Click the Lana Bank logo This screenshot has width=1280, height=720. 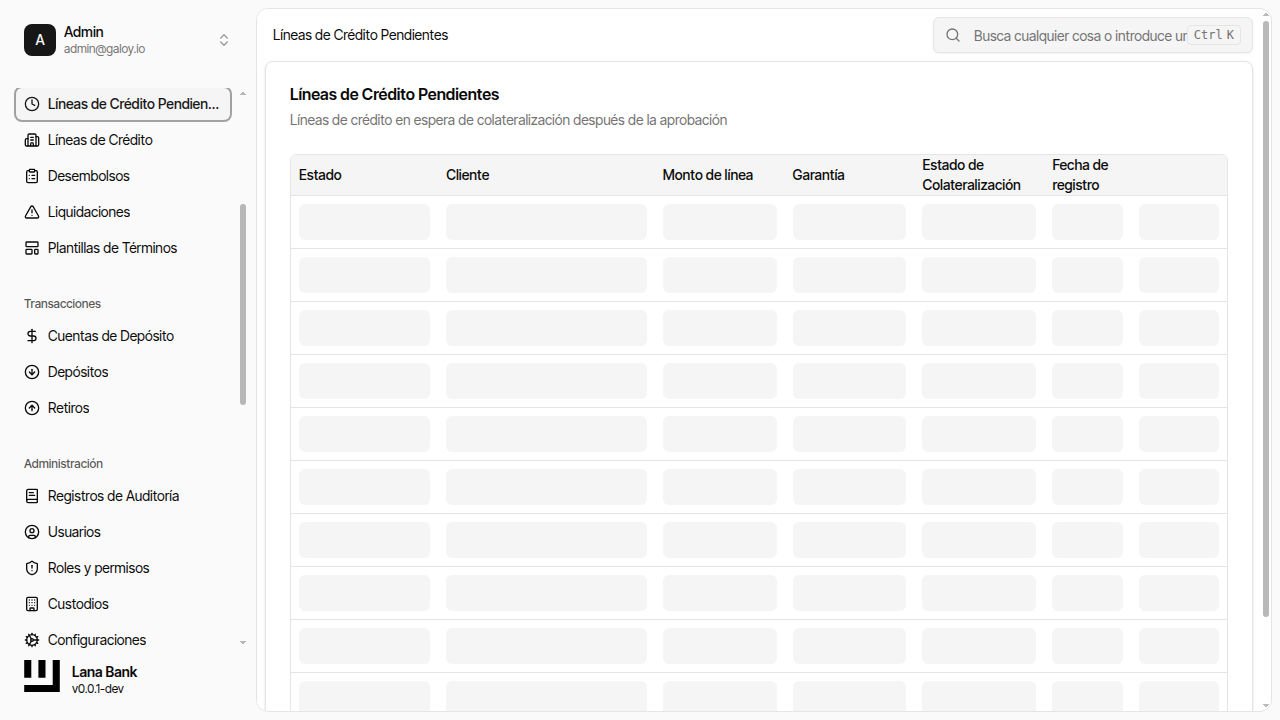[x=42, y=676]
